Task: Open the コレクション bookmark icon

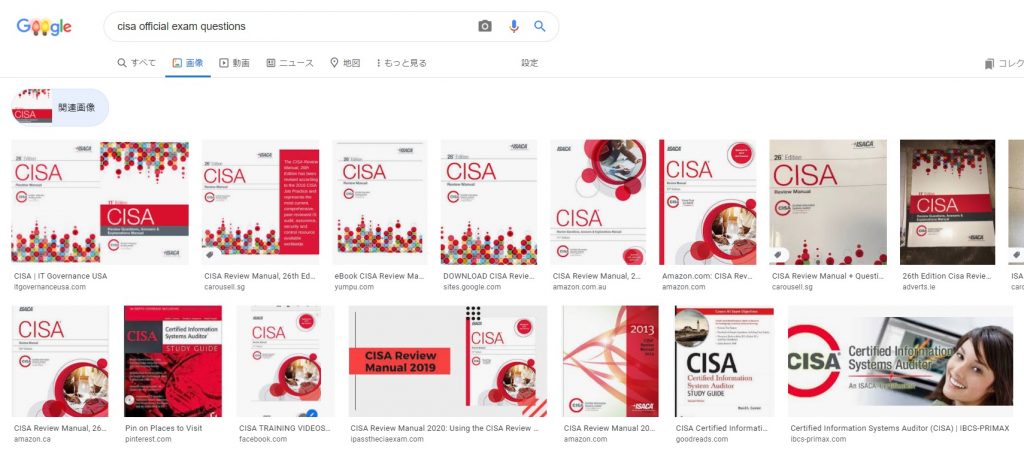Action: 989,63
